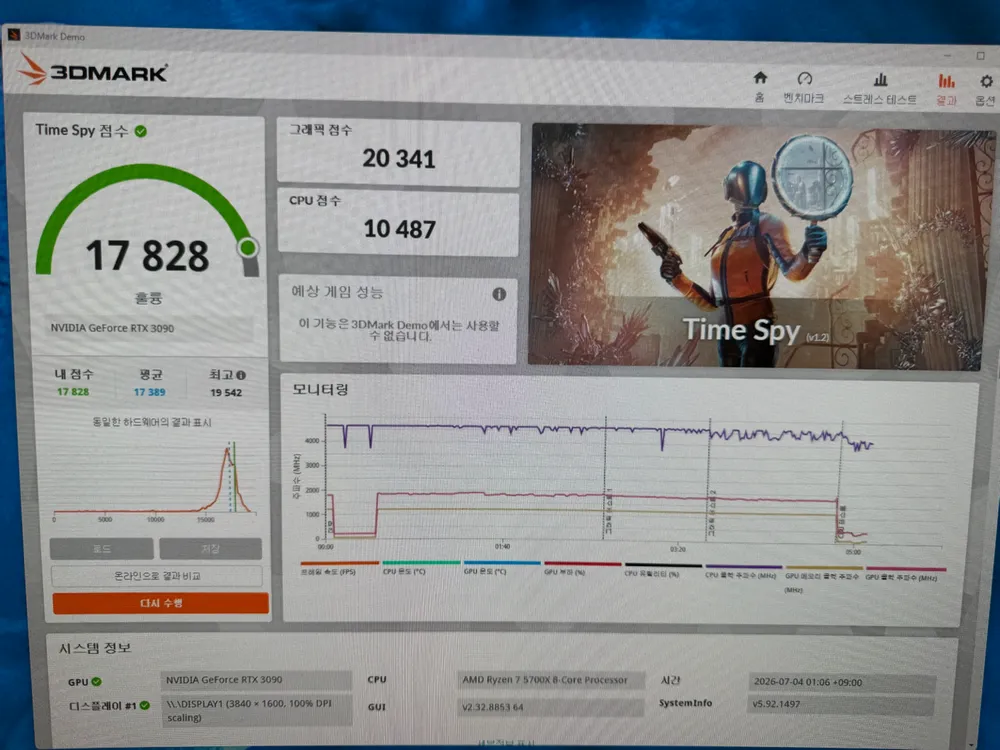The height and width of the screenshot is (750, 1000).
Task: Click the info icon for estimated game performance
Action: coord(499,294)
